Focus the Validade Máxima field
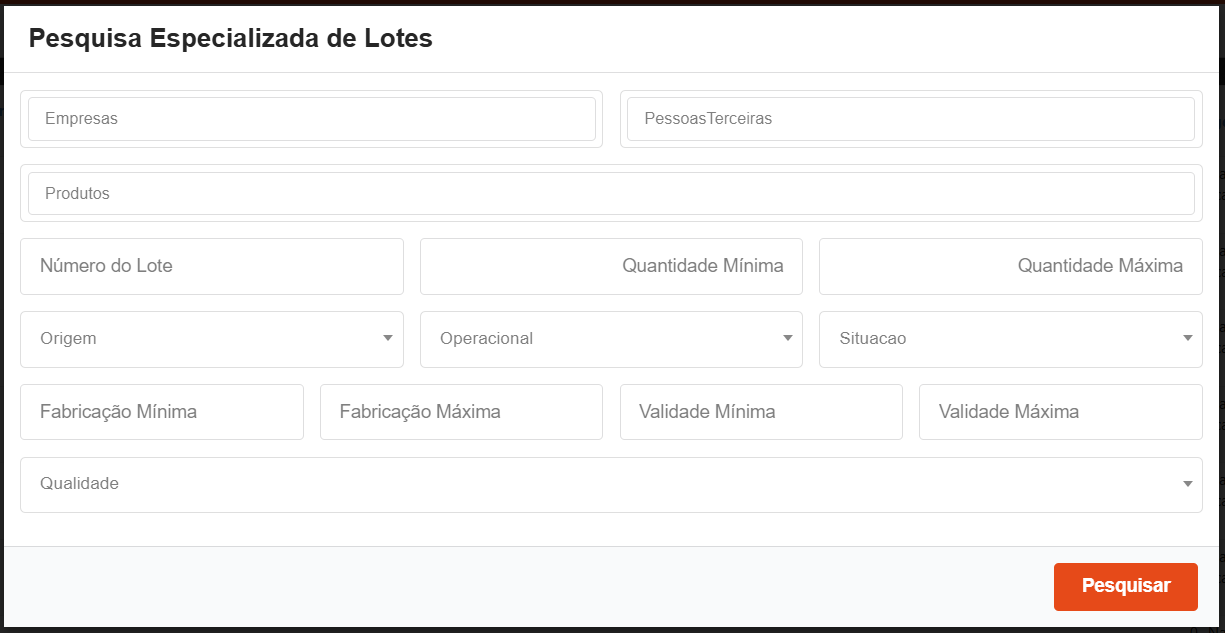Screen dimensions: 1225x633 [1060, 412]
